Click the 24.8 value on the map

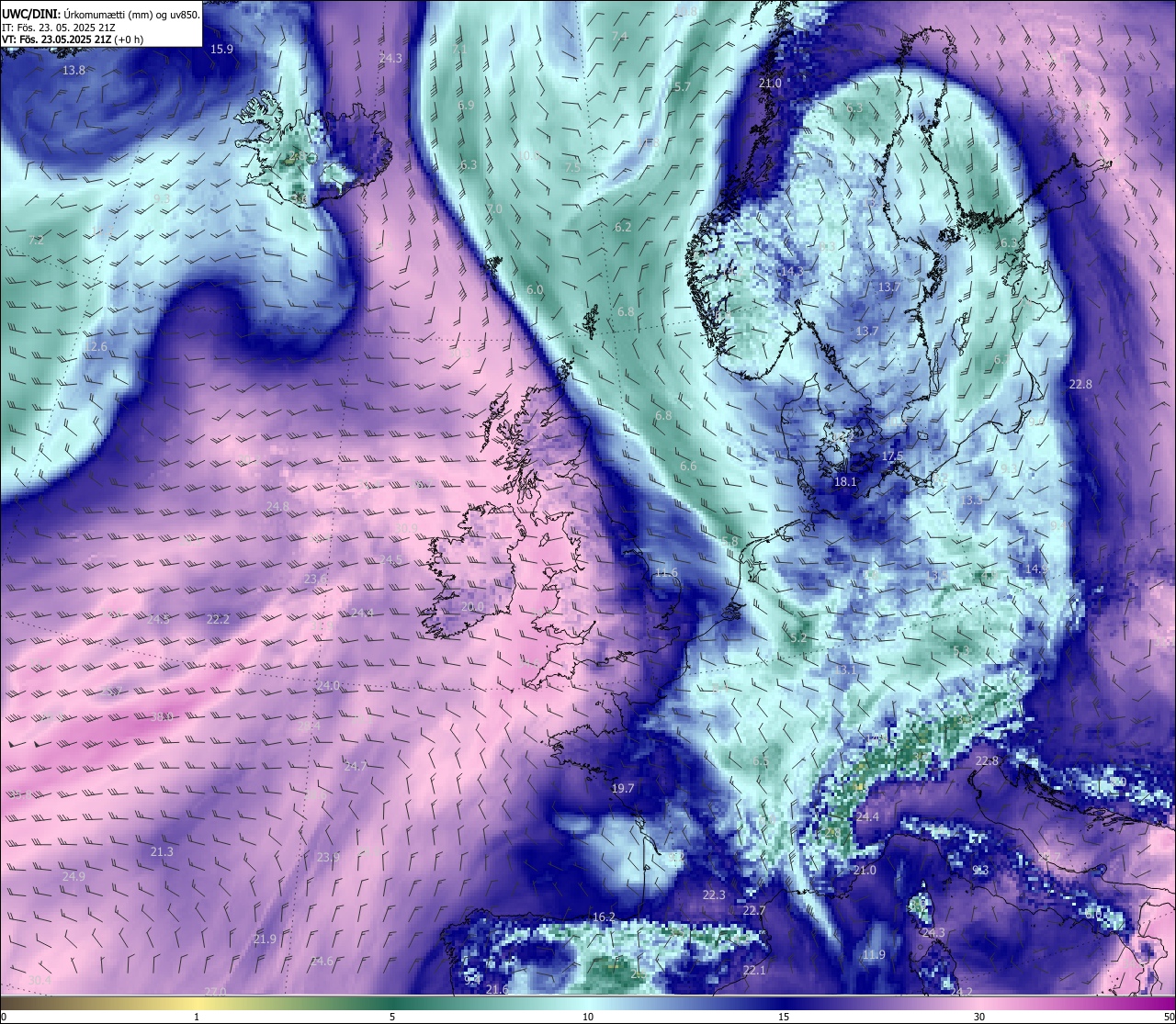277,506
